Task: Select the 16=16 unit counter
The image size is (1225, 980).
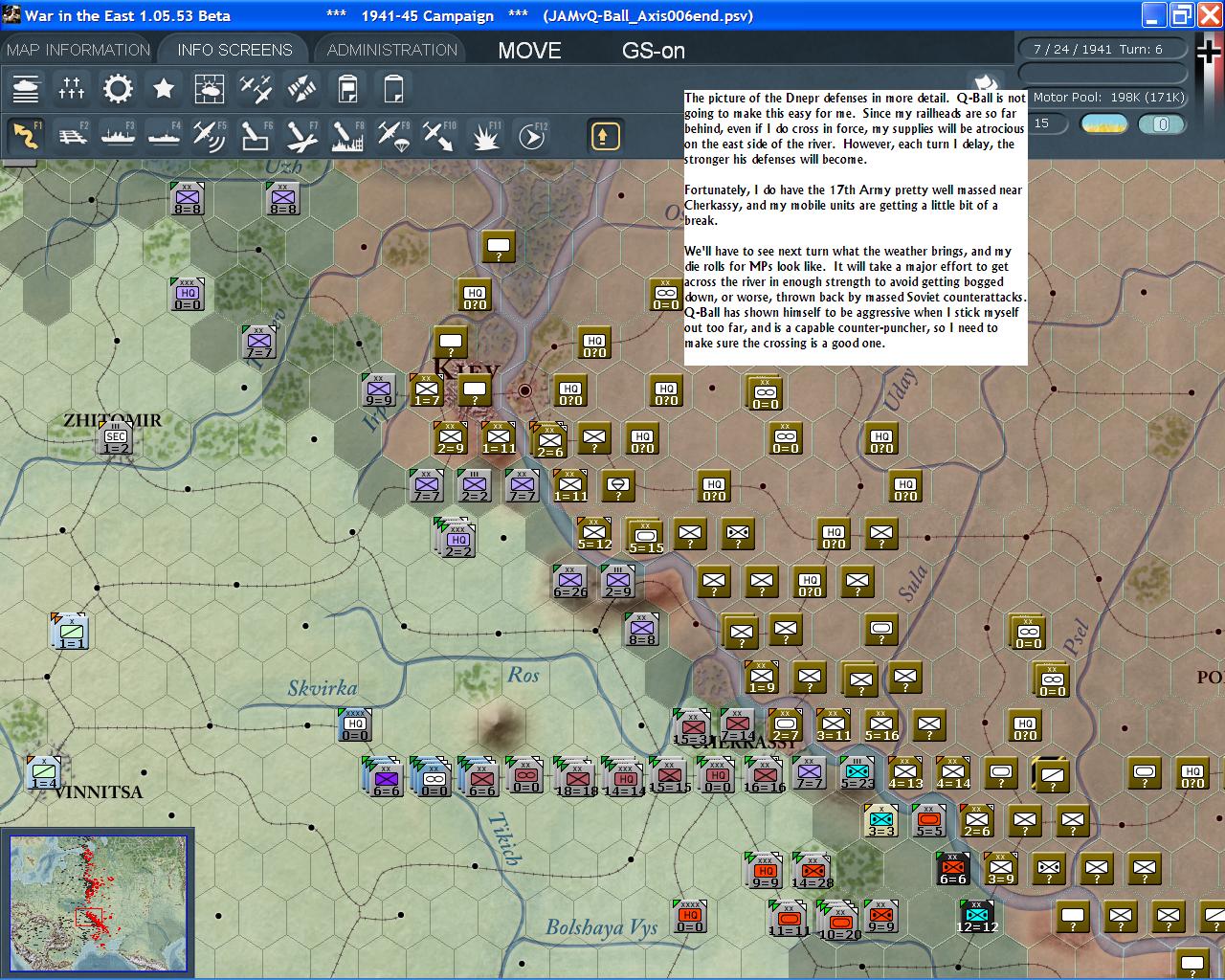Action: (x=764, y=776)
